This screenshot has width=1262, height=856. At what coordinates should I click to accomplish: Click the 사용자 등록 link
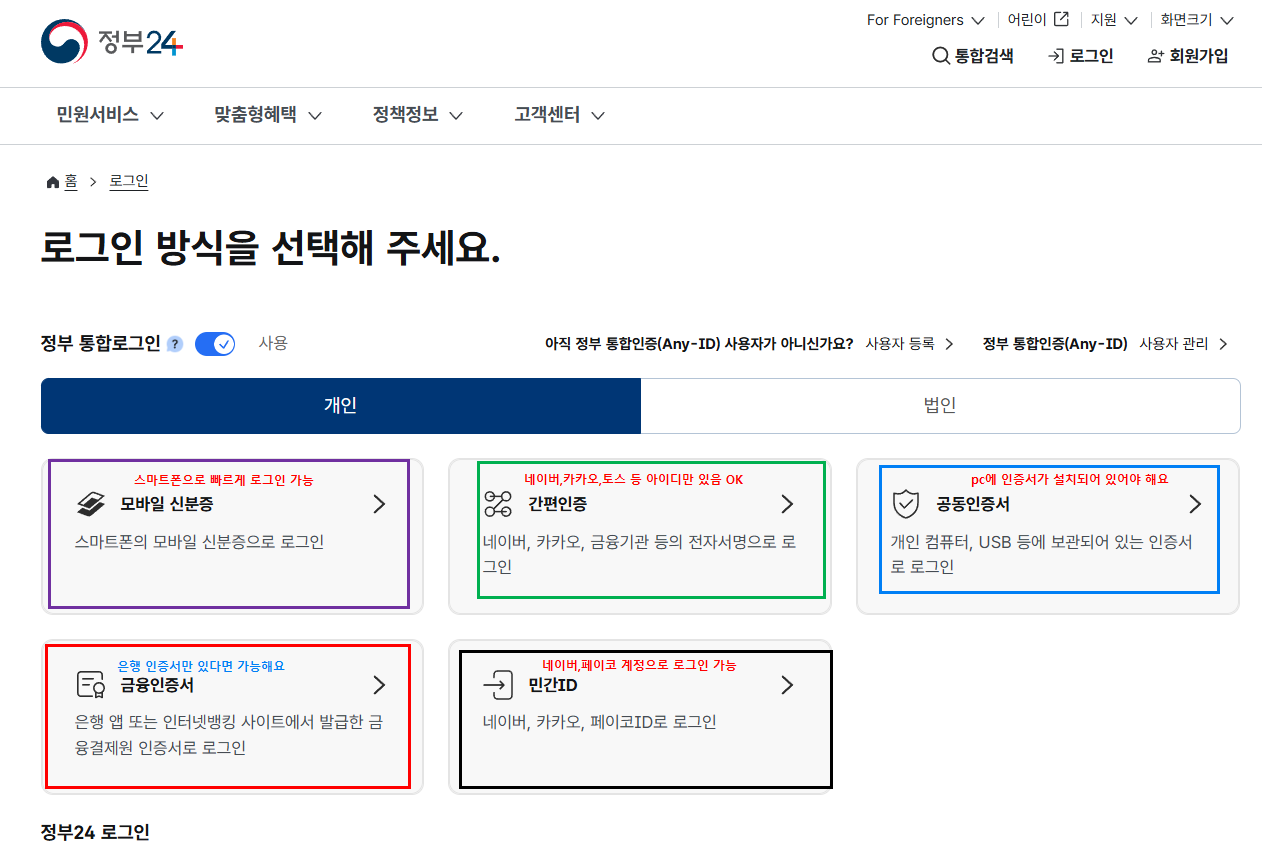(910, 344)
